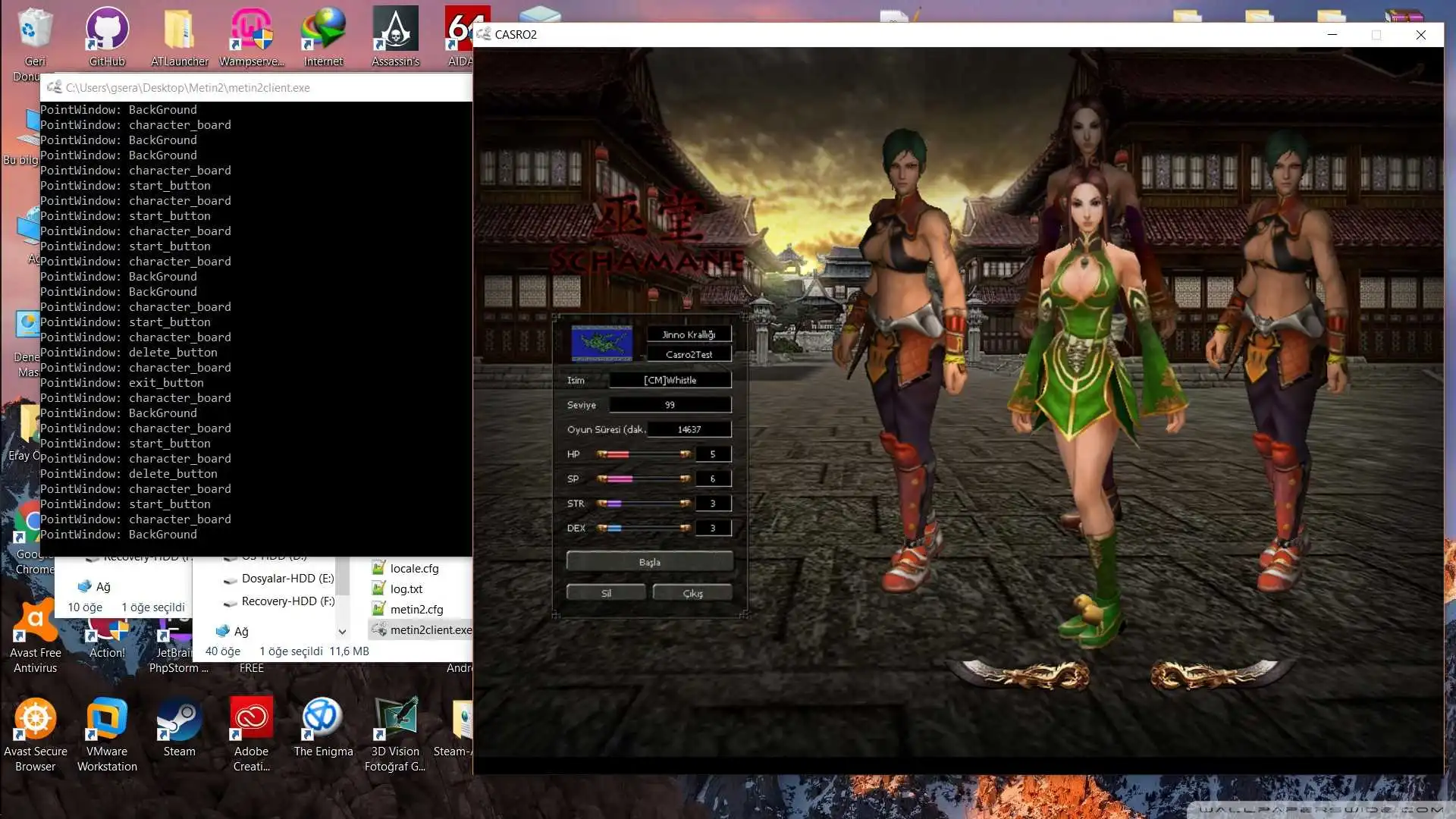Select locale.cfg in the Explorer file list
The width and height of the screenshot is (1456, 819).
coord(405,568)
